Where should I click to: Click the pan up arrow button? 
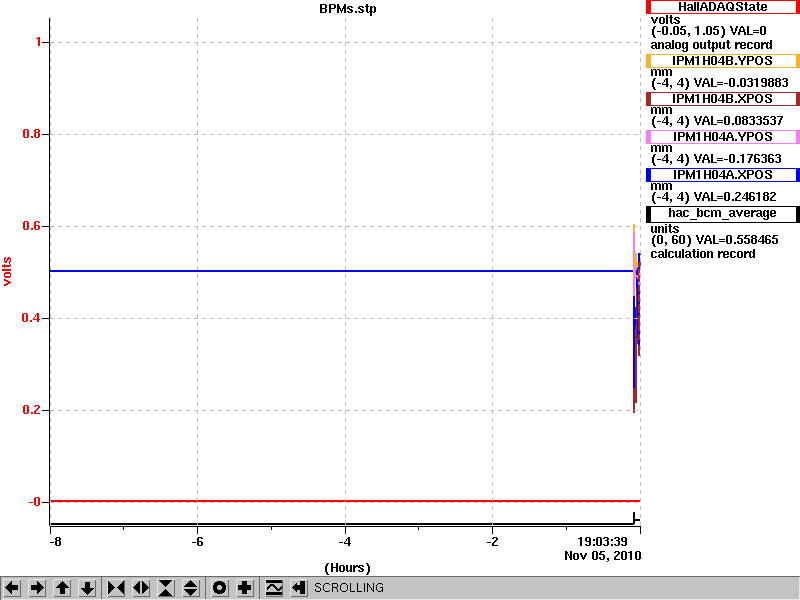[x=63, y=588]
